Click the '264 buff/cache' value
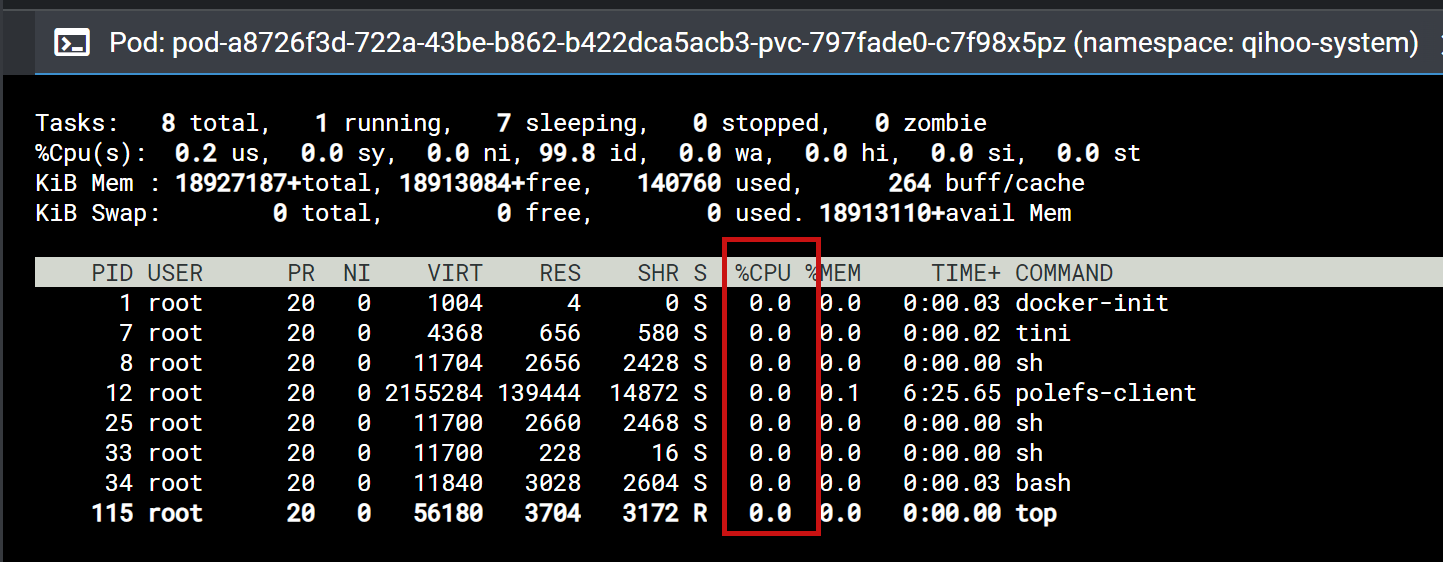 coord(987,183)
